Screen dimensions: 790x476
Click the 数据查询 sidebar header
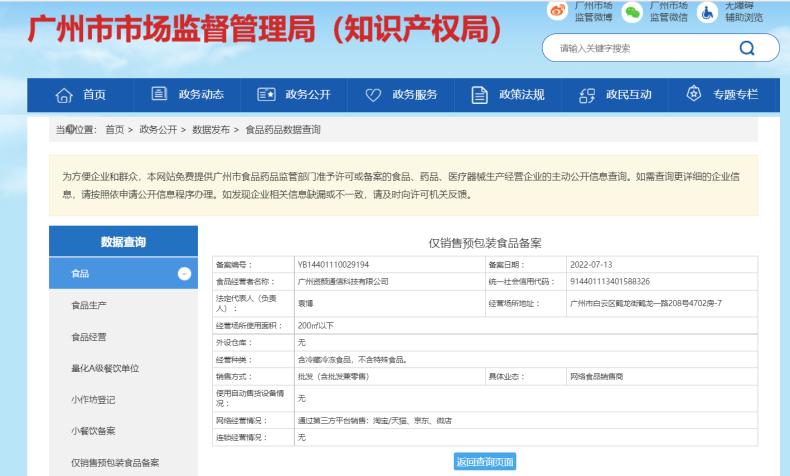(x=123, y=241)
